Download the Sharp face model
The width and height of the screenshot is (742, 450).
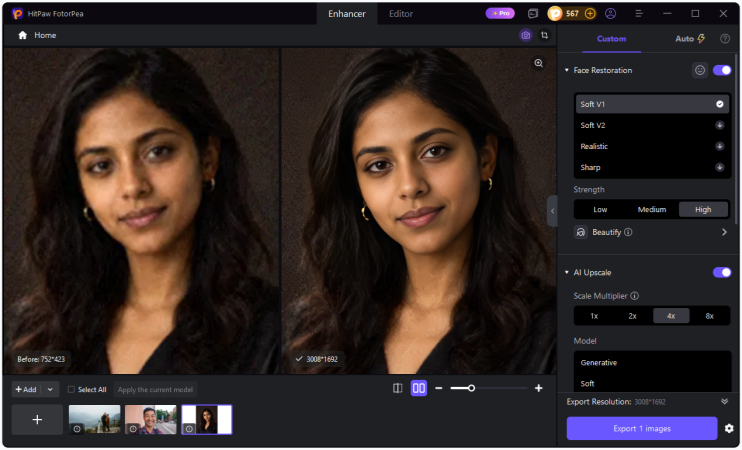719,167
